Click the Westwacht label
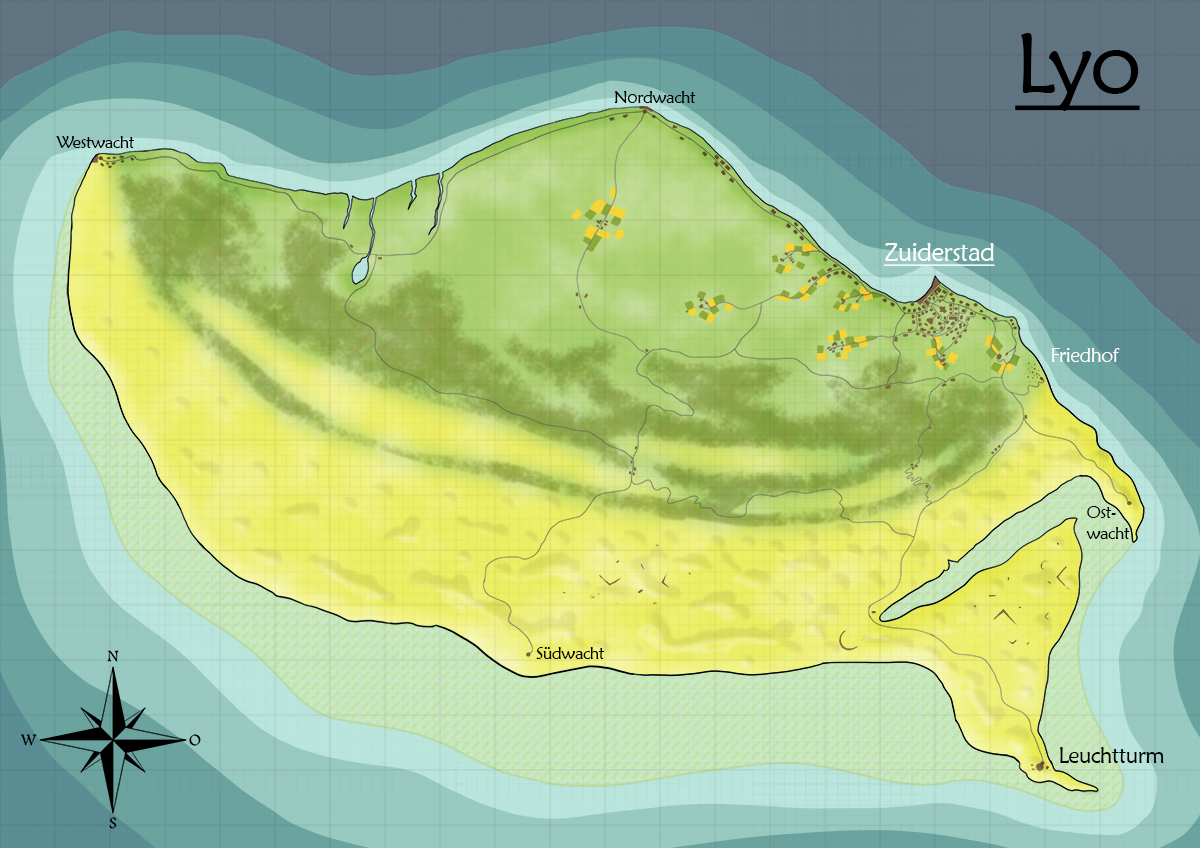 tap(95, 143)
